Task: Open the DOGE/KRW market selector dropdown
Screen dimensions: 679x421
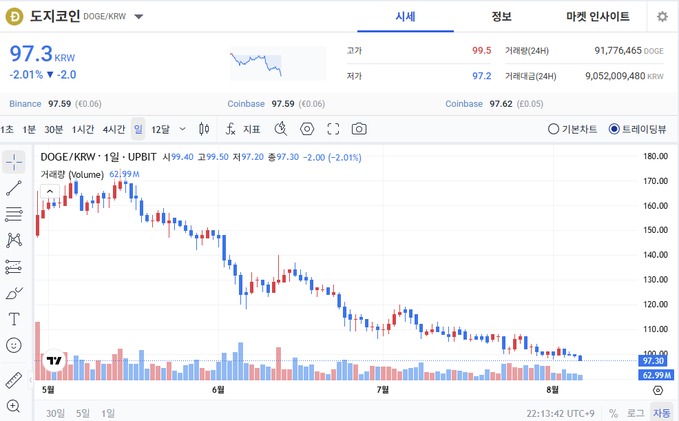Action: (x=139, y=17)
